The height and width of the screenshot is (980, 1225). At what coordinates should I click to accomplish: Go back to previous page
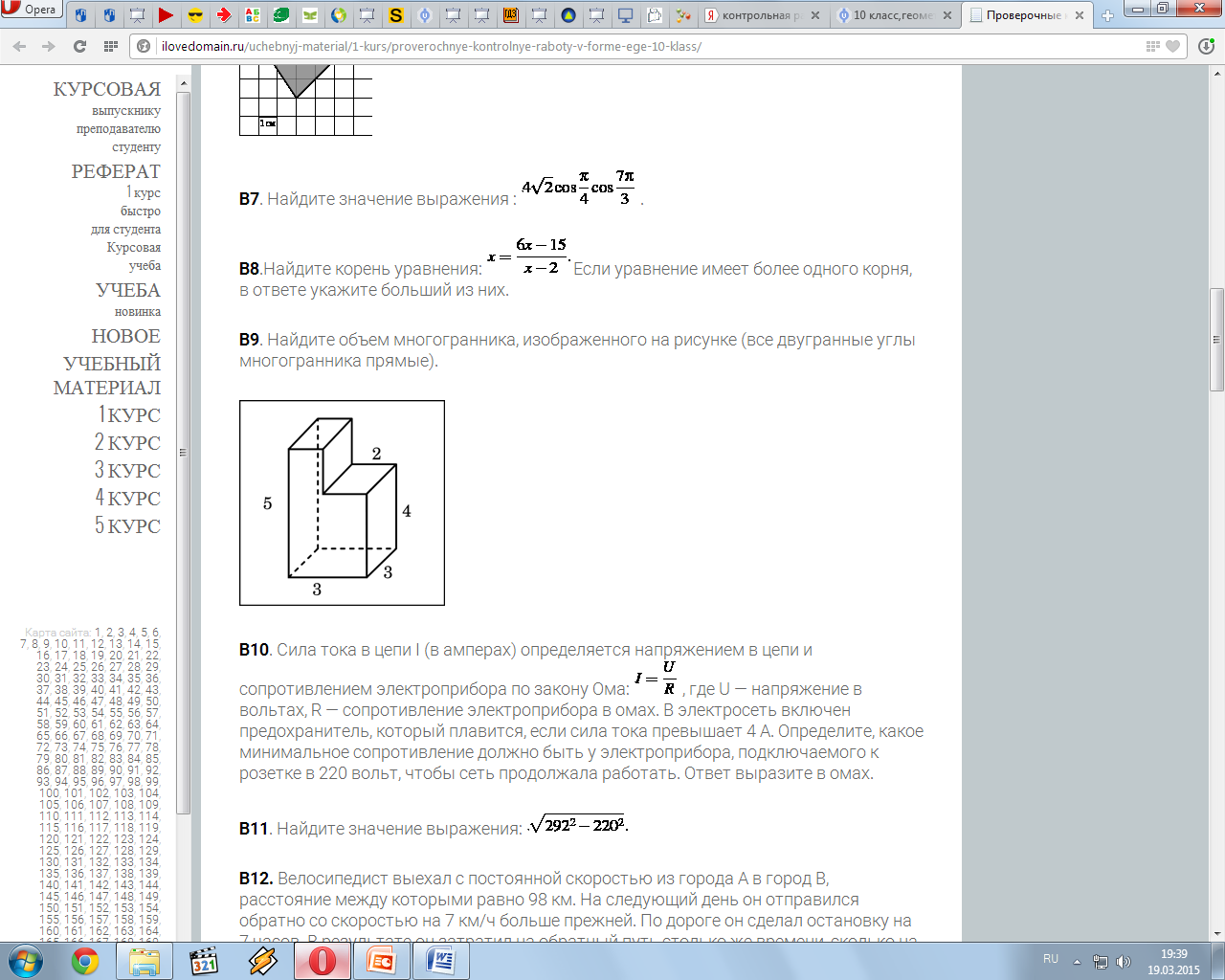pyautogui.click(x=20, y=46)
